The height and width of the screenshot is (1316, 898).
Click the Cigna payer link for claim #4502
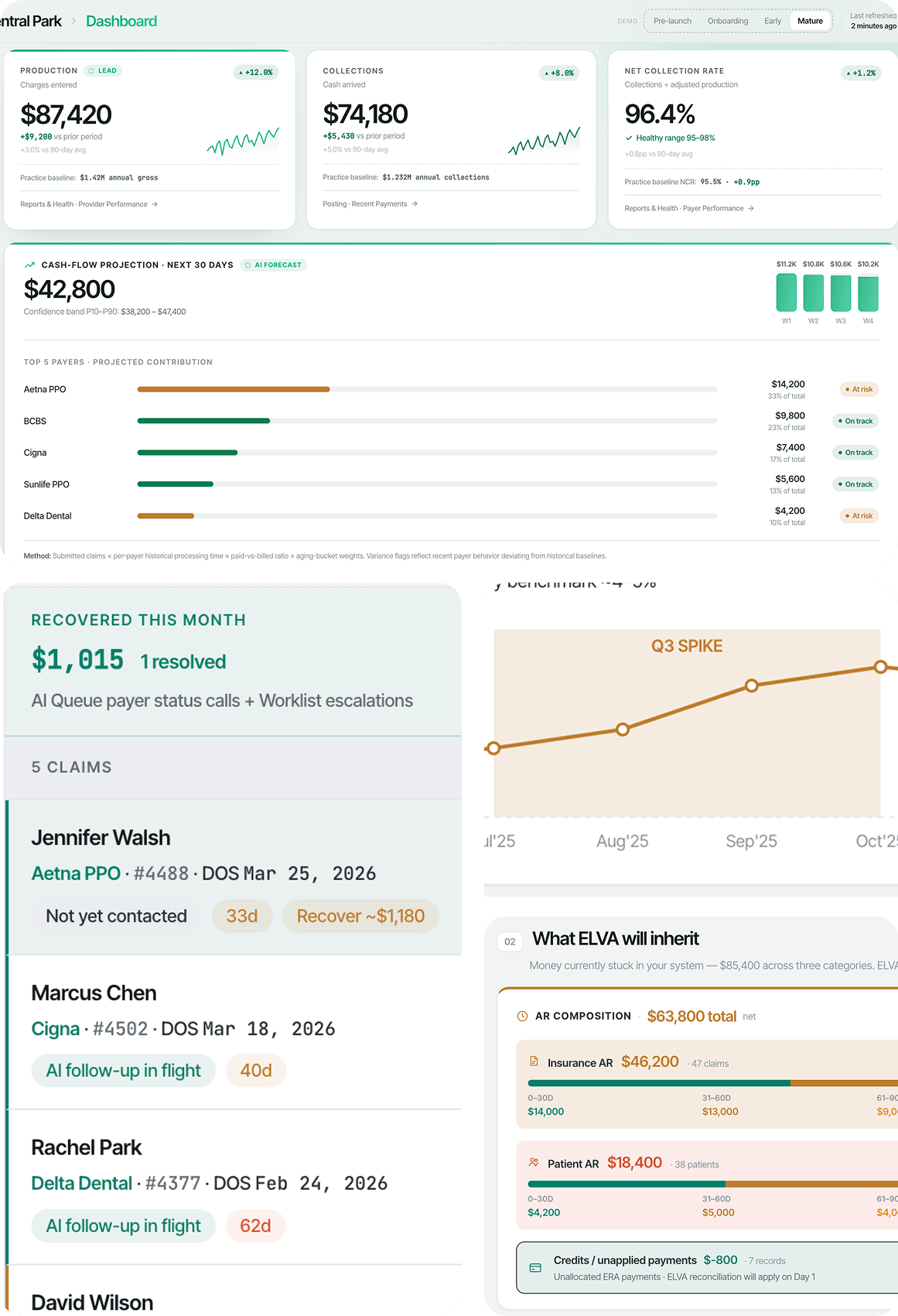pos(56,1029)
